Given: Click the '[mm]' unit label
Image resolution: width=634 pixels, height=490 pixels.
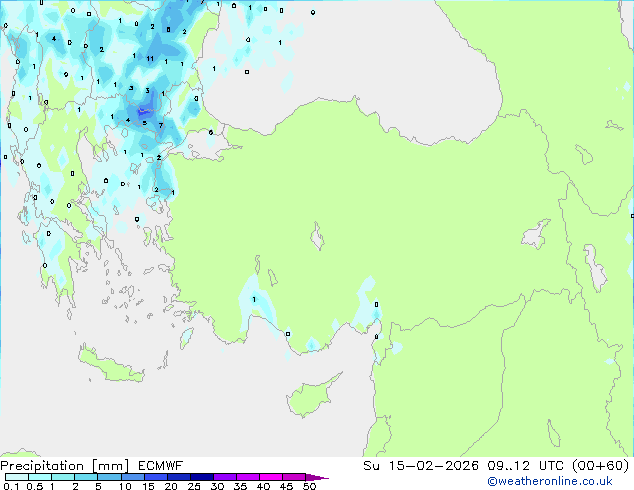Looking at the screenshot, I should pyautogui.click(x=110, y=466).
